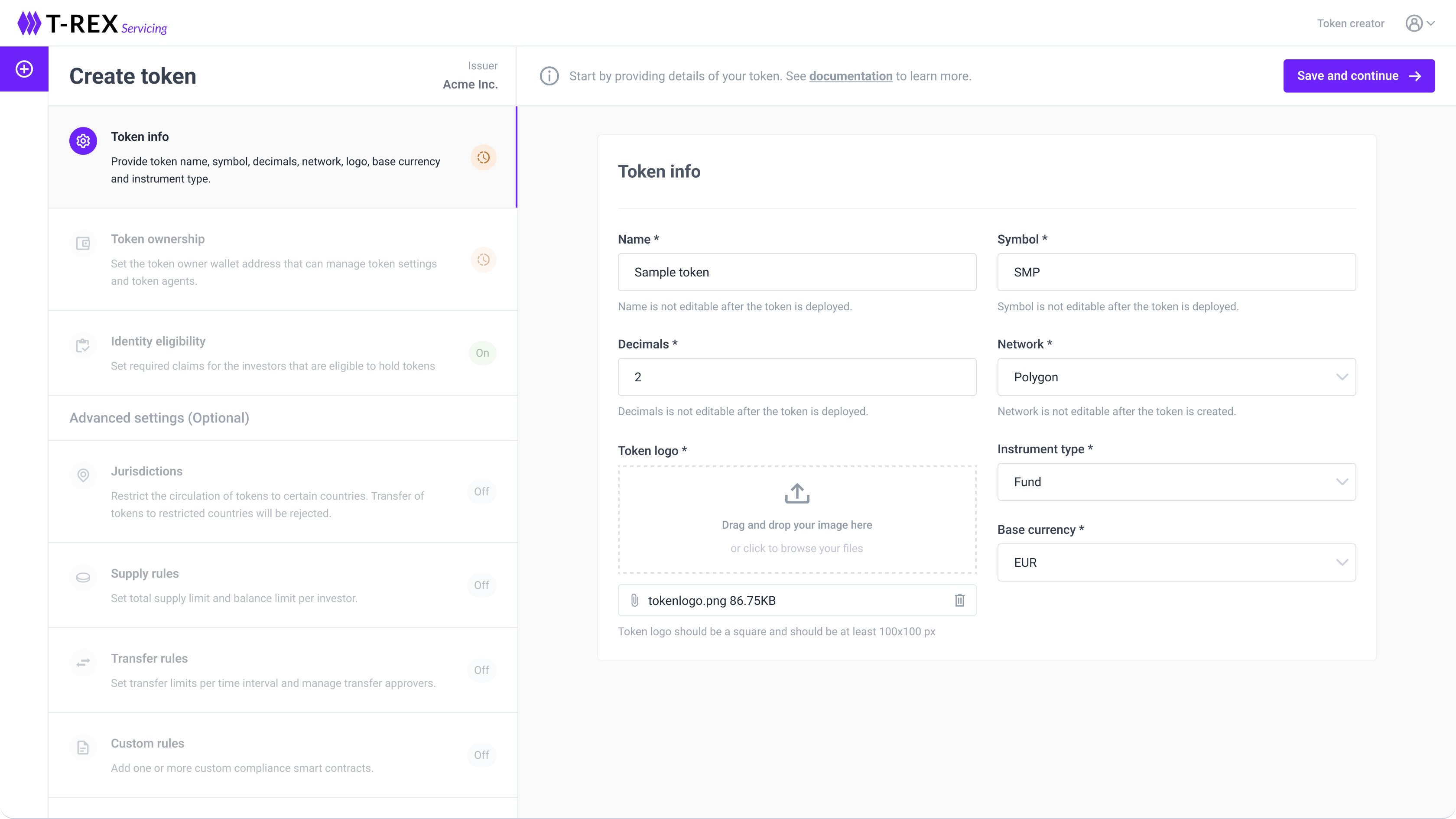The image size is (1456, 819).
Task: Toggle the Jurisdictions Off switch
Action: pyautogui.click(x=481, y=492)
